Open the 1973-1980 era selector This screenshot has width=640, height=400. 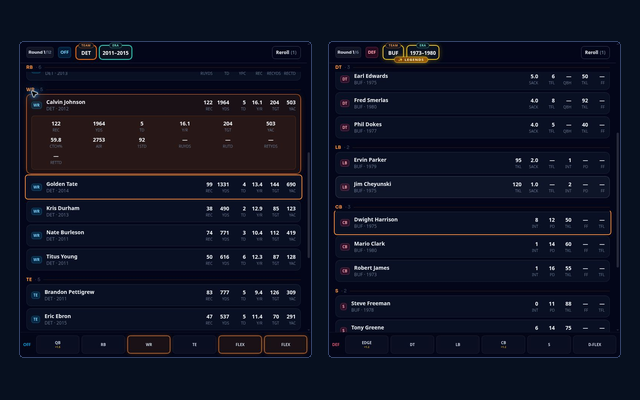423,53
